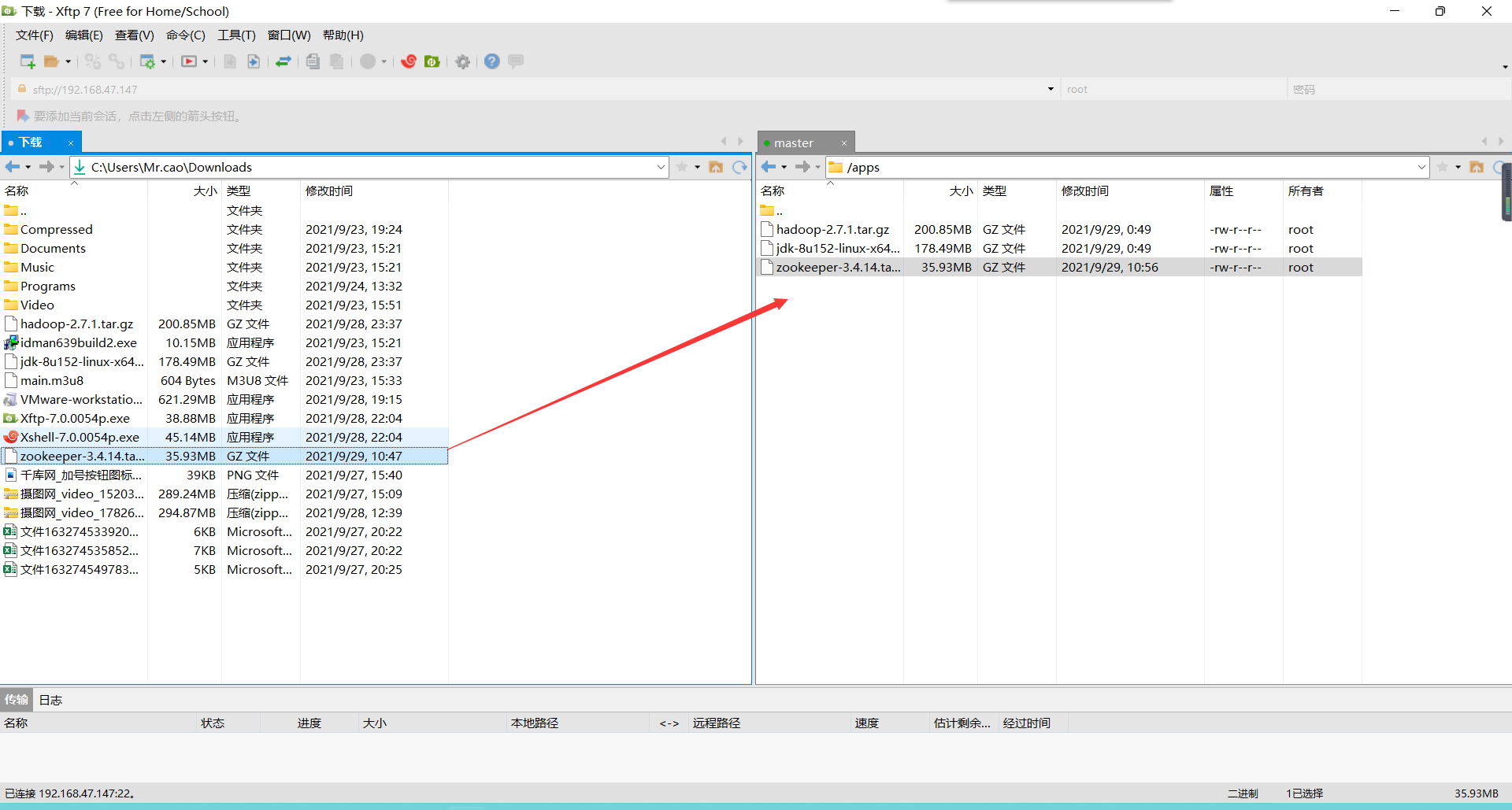Image resolution: width=1512 pixels, height=810 pixels.
Task: Open the session properties icon with green gear
Action: (x=147, y=61)
